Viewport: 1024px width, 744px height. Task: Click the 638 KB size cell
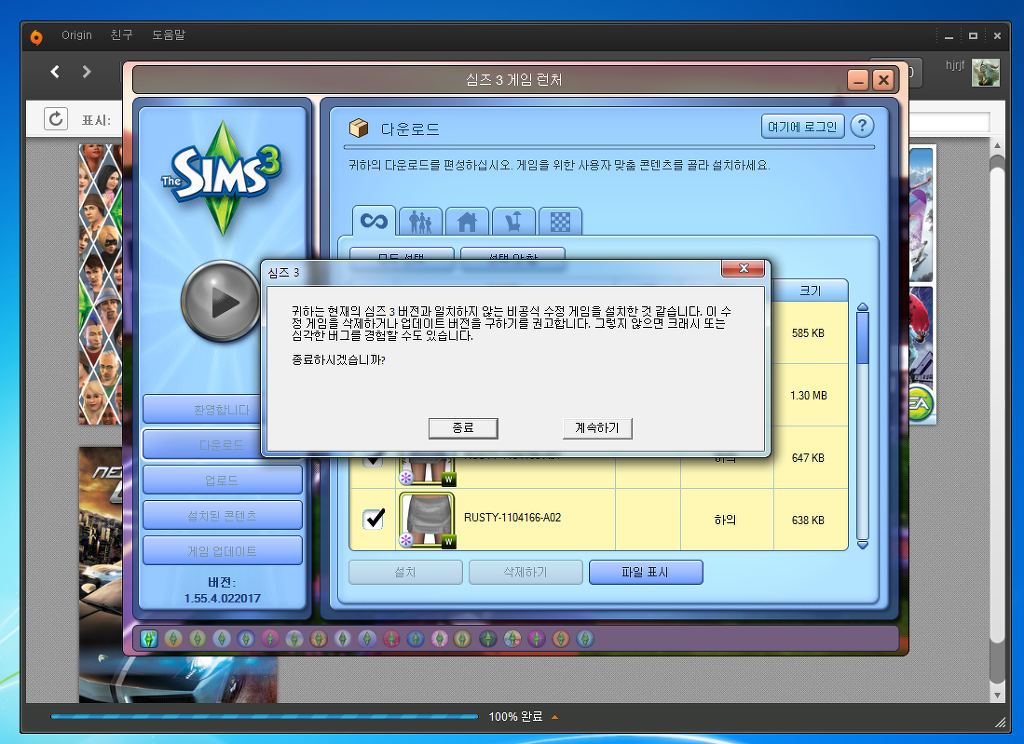808,520
